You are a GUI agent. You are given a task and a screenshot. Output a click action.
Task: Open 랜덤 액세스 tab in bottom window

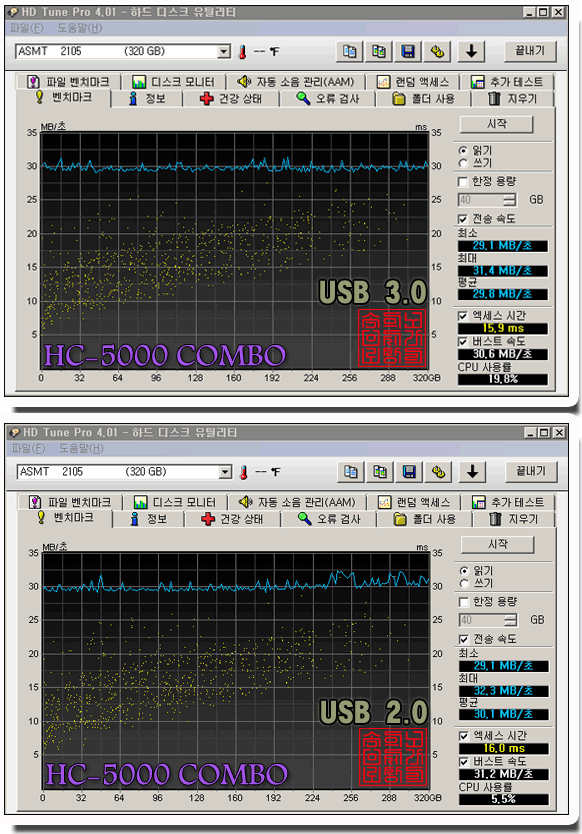coord(414,502)
